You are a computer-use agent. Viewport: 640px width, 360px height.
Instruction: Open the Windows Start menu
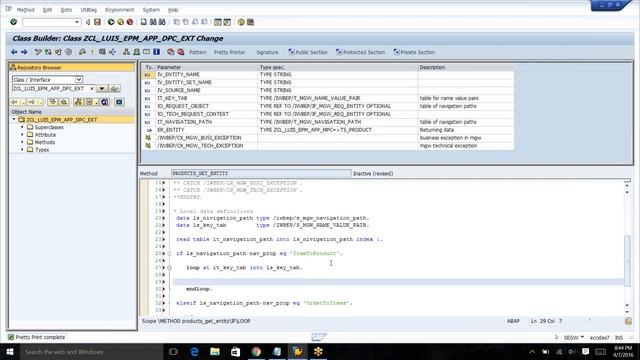tap(9, 351)
